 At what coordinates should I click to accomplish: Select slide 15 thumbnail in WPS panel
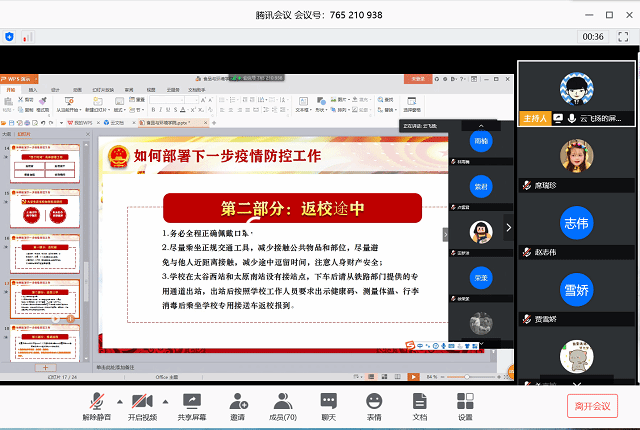point(45,208)
